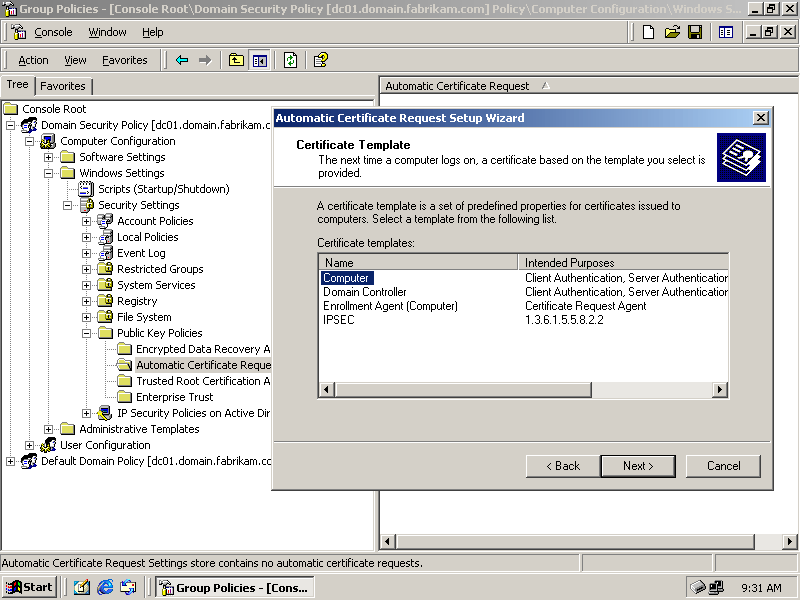
Task: Click the Windows Start button
Action: coord(29,587)
